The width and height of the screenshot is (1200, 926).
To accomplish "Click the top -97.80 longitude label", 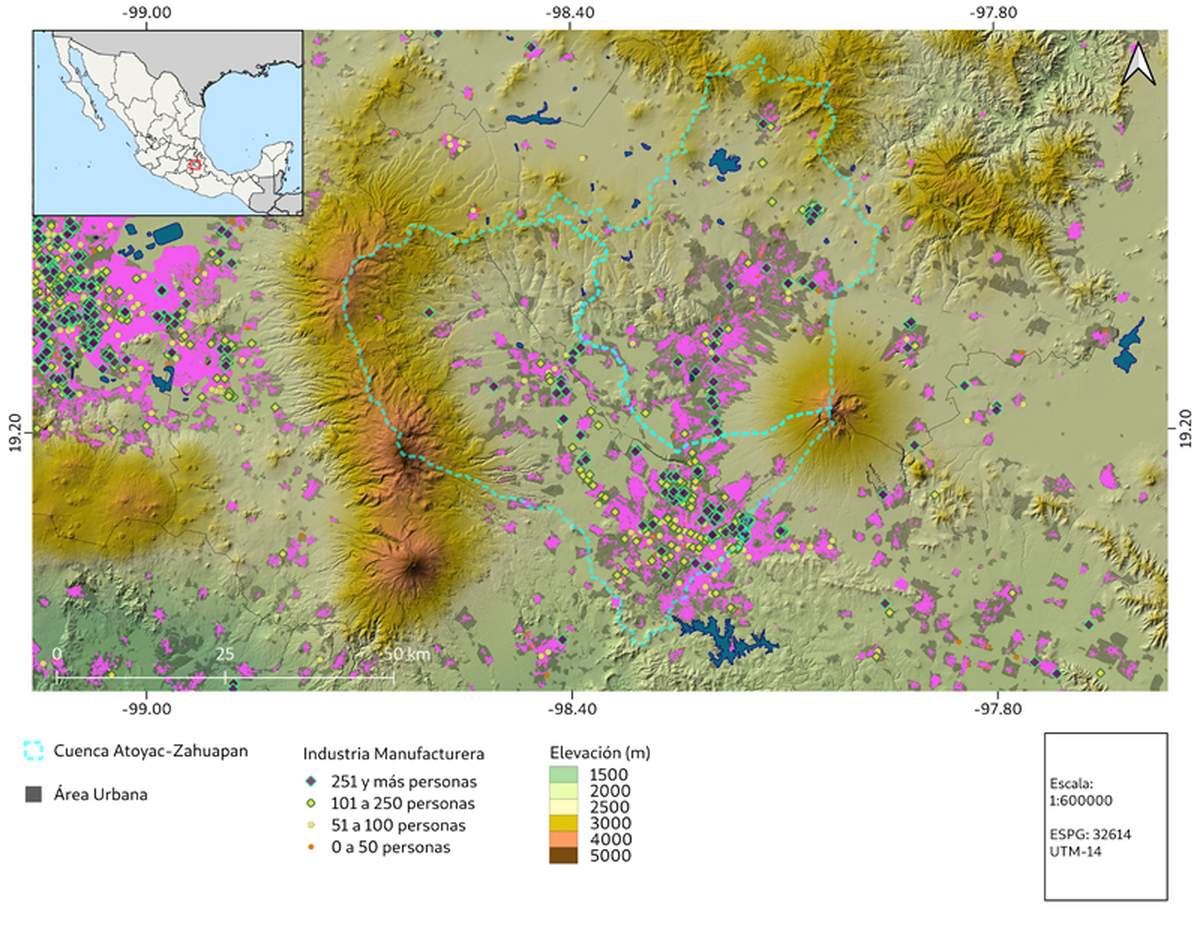I will point(995,12).
